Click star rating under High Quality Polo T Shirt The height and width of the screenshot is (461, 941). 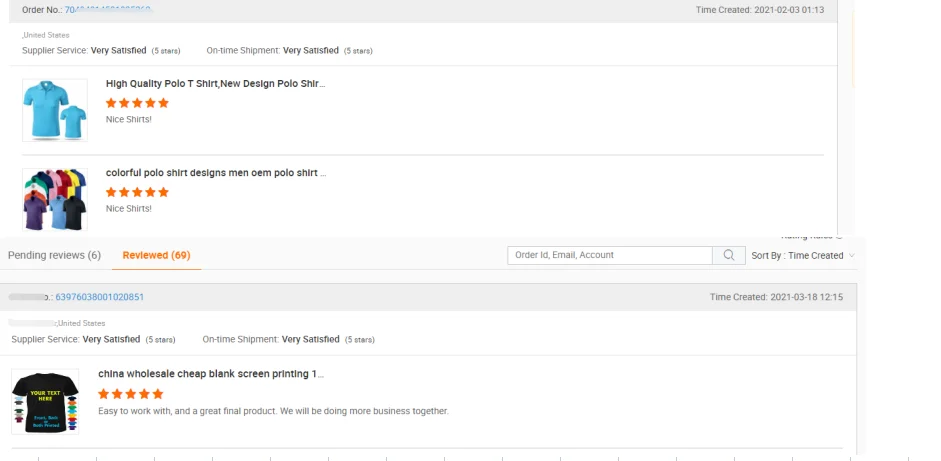pos(137,103)
